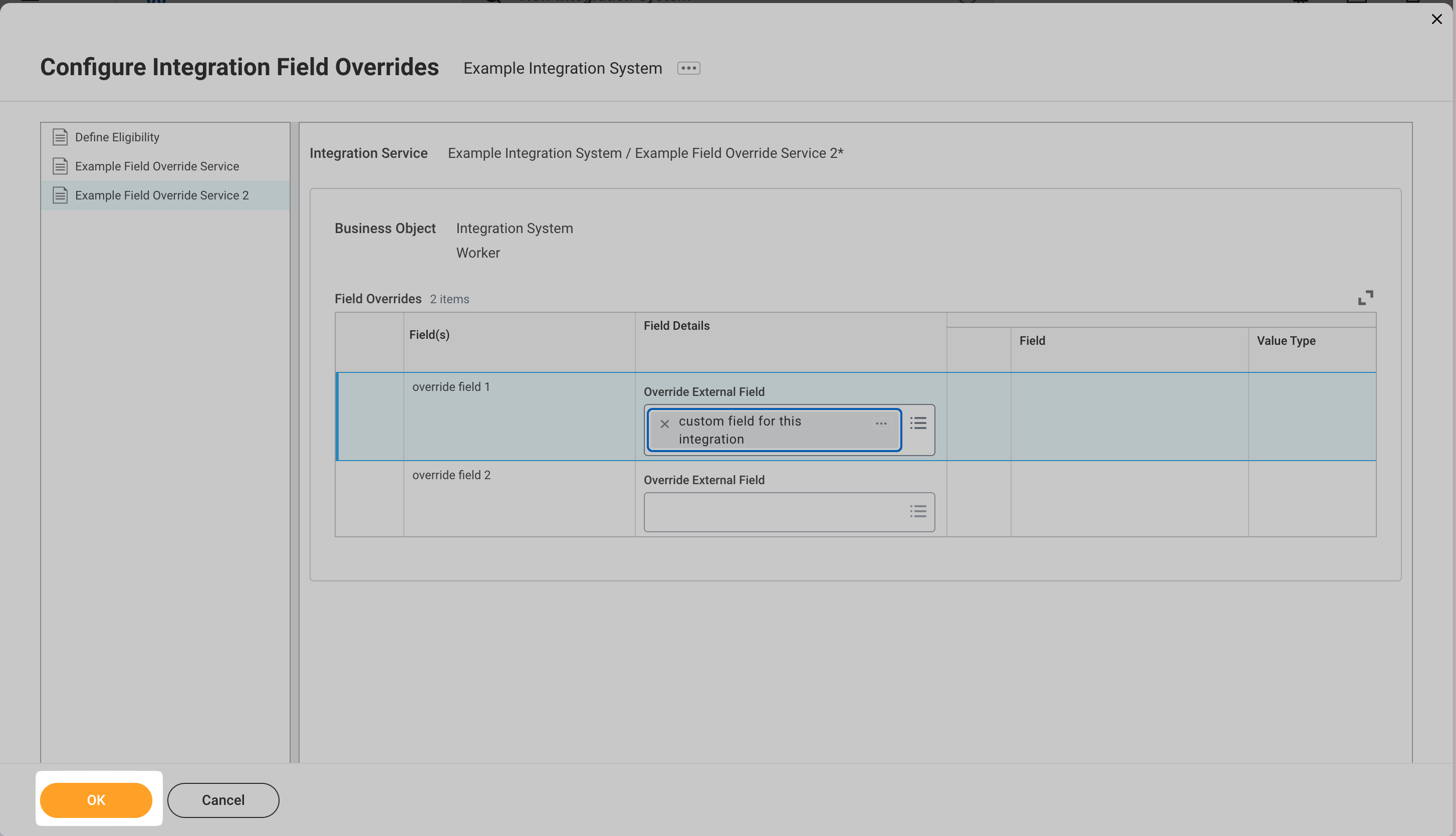The width and height of the screenshot is (1456, 836).
Task: Click the Integration System business object text
Action: coord(514,229)
